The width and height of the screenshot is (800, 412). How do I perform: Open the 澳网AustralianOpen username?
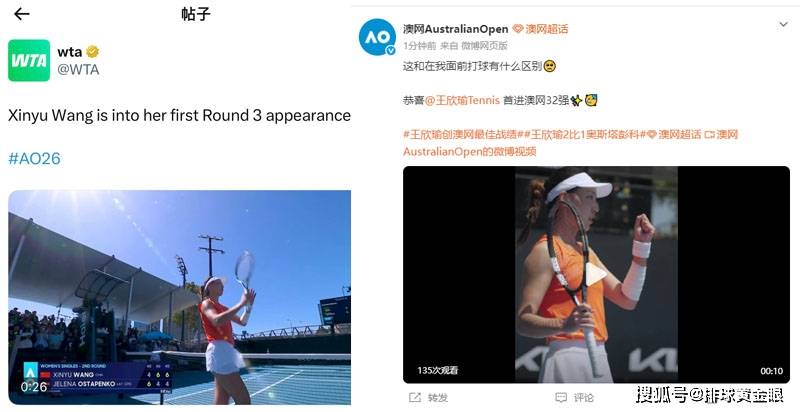(x=456, y=29)
